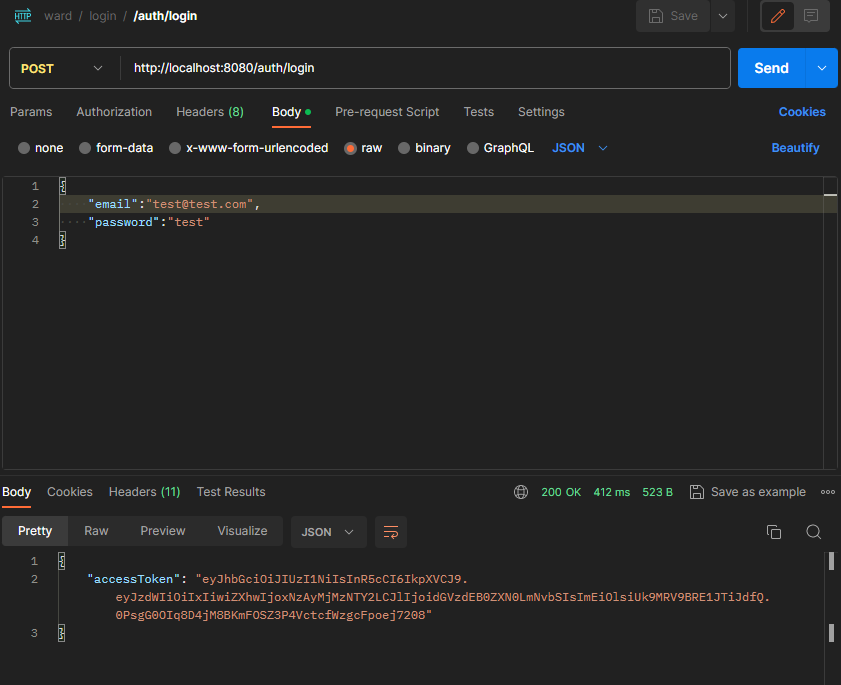This screenshot has width=841, height=685.
Task: Open the request Headers (8) tab
Action: pyautogui.click(x=210, y=112)
